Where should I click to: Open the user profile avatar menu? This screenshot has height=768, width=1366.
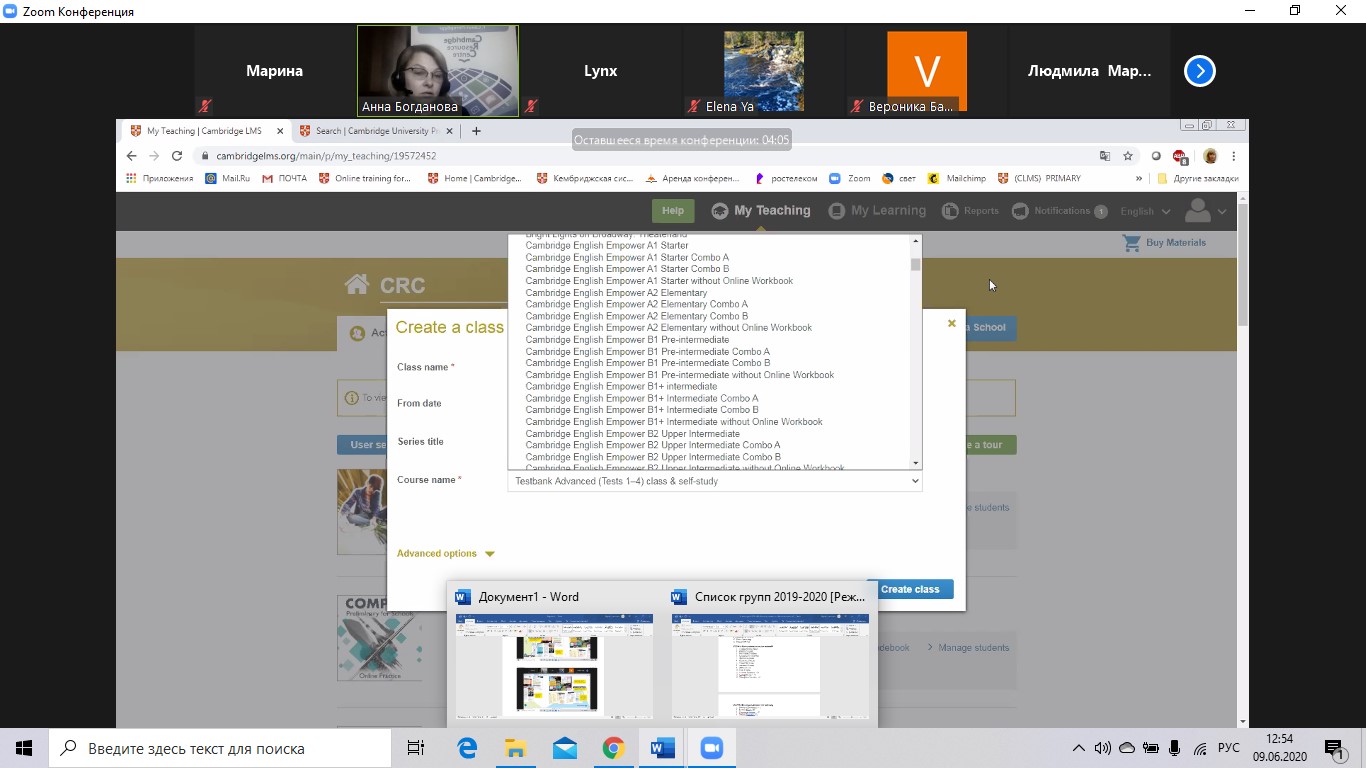[1204, 211]
